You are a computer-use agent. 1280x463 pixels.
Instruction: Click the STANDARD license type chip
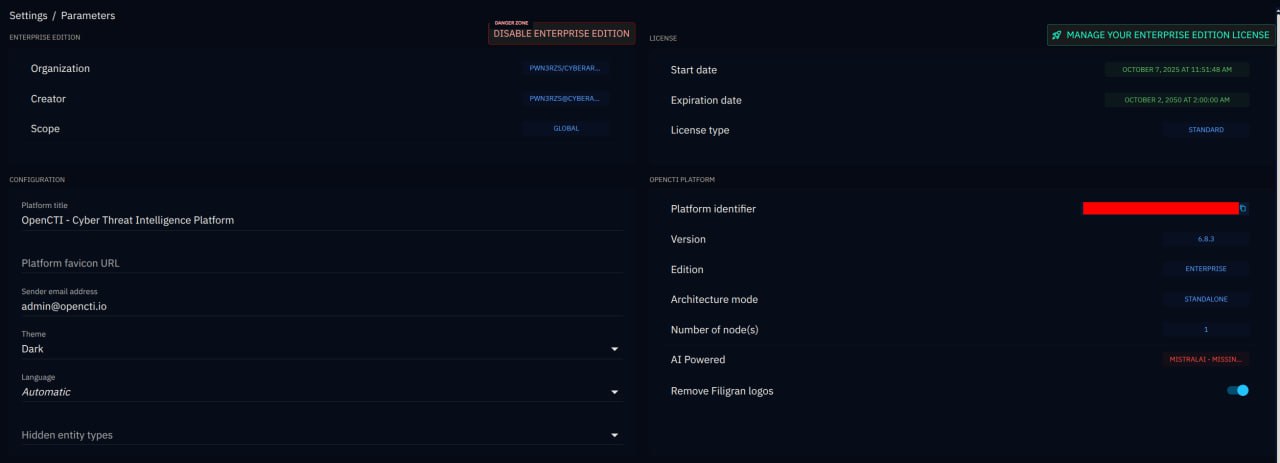click(1205, 130)
